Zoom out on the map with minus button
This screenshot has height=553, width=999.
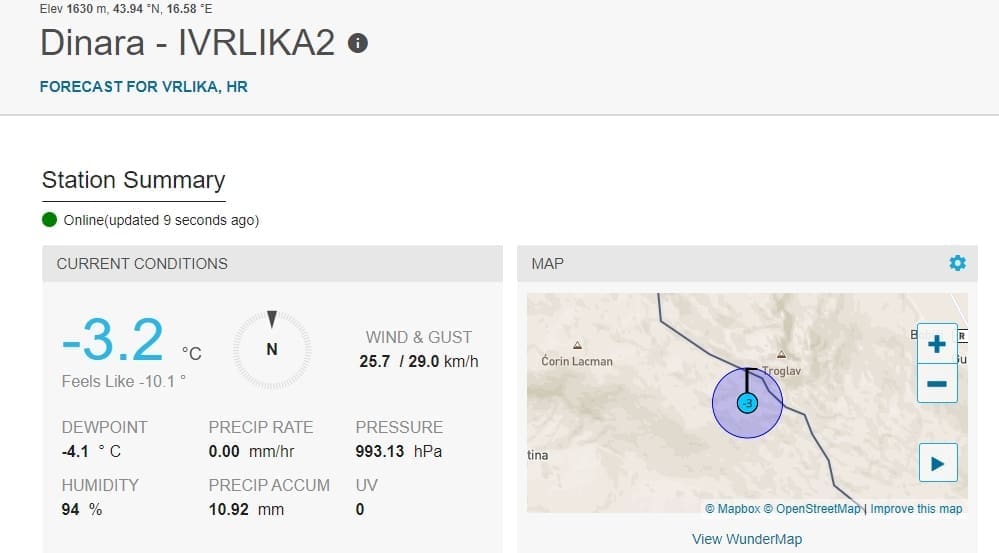(x=937, y=383)
